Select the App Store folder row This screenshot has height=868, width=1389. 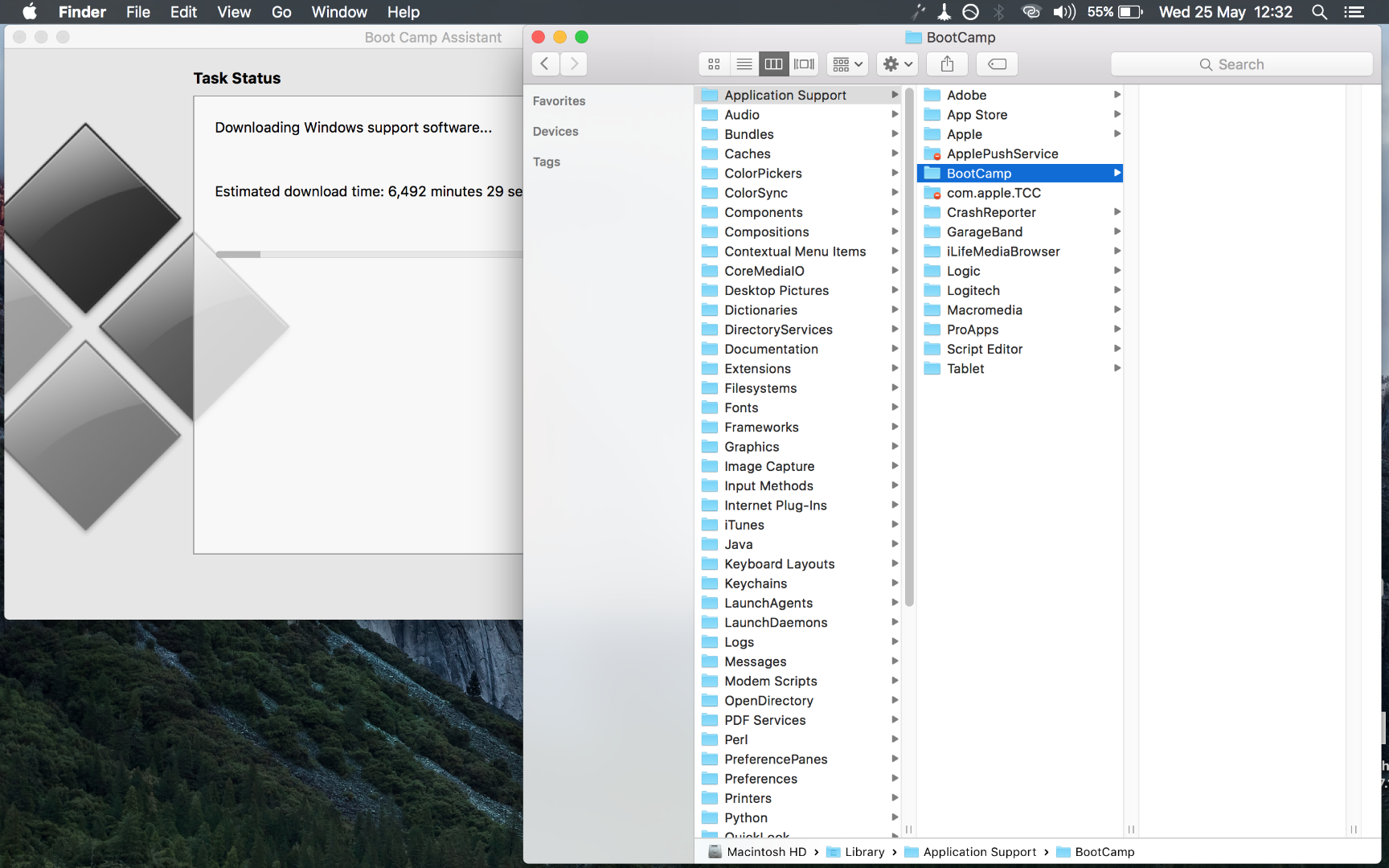[x=1020, y=115]
